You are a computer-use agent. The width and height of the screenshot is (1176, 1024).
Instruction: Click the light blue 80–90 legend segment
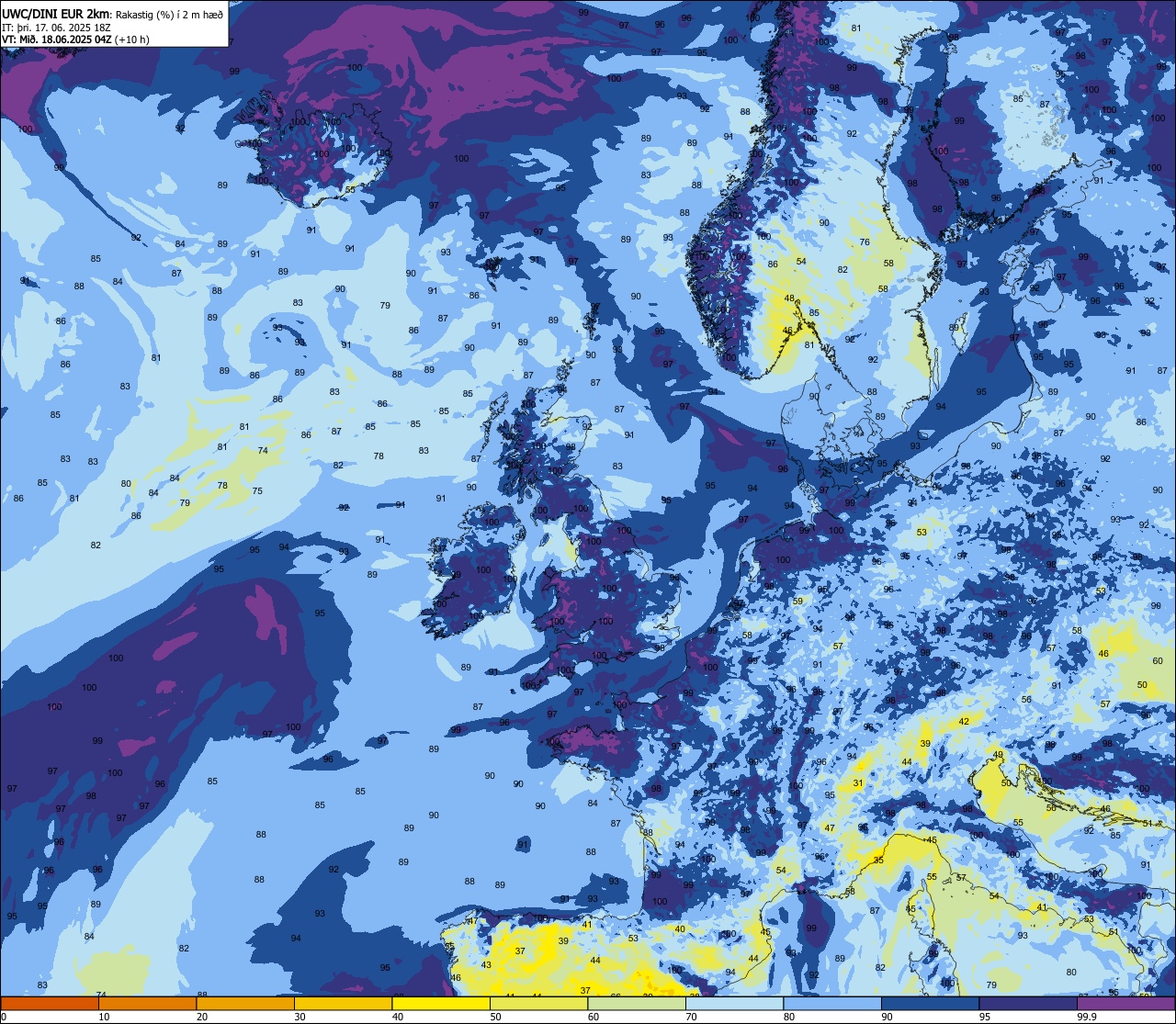[832, 1004]
